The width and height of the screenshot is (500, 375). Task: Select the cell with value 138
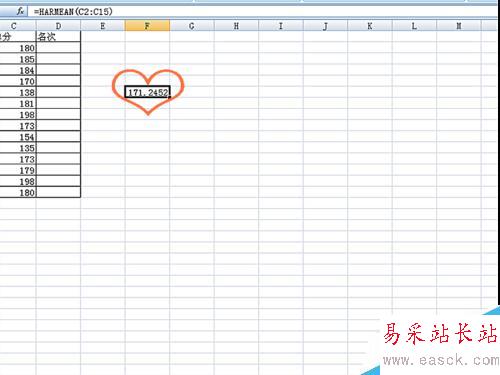[x=18, y=92]
